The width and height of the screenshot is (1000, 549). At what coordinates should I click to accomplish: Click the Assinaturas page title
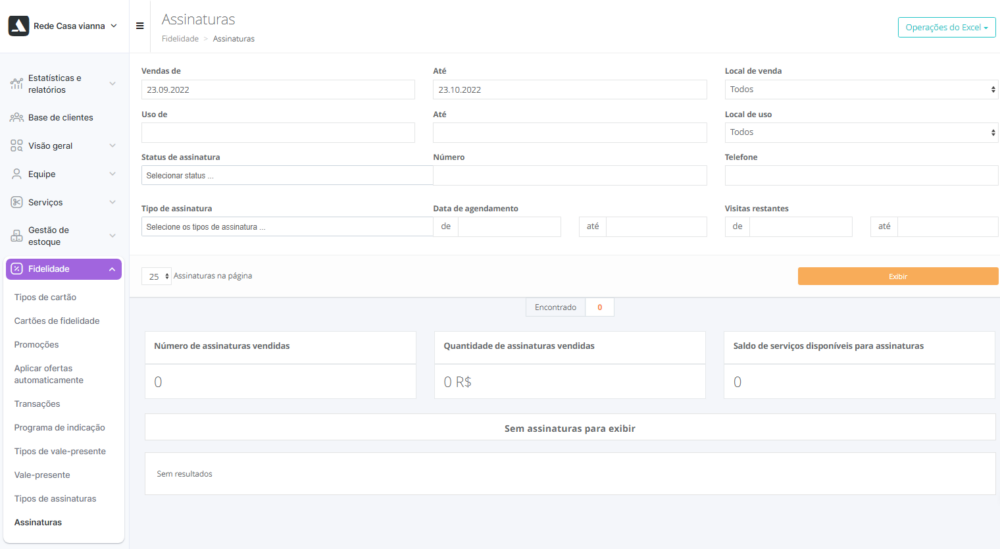tap(198, 19)
